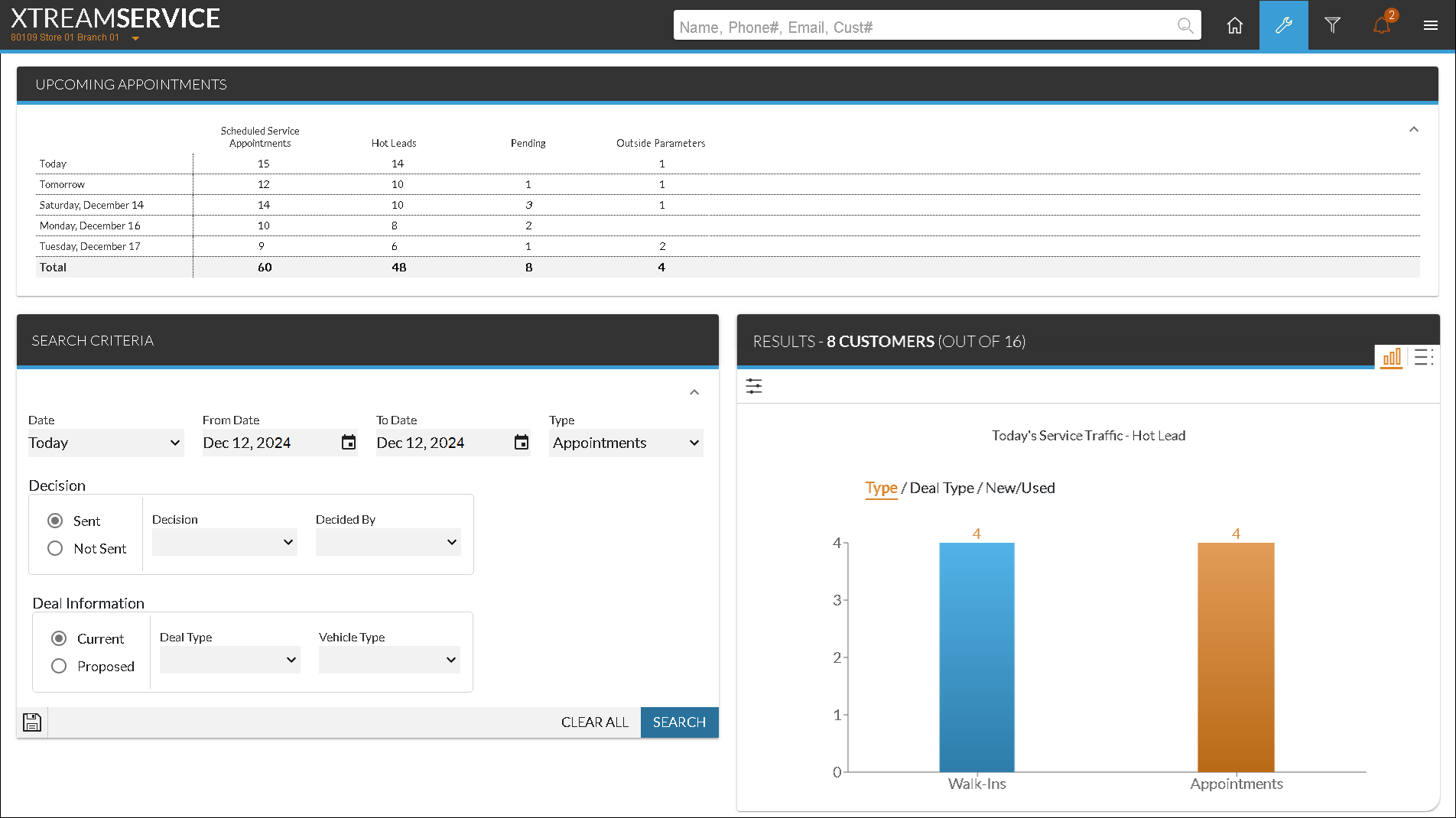Switch results to bar chart view
Viewport: 1456px width, 818px height.
[x=1391, y=357]
